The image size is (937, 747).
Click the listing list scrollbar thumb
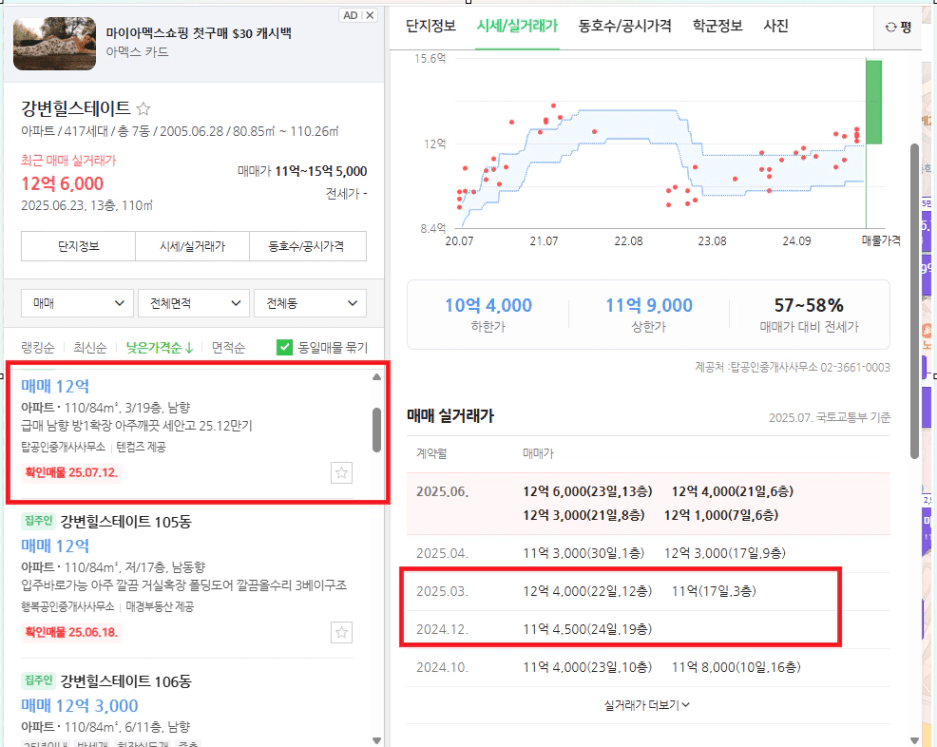[x=376, y=430]
